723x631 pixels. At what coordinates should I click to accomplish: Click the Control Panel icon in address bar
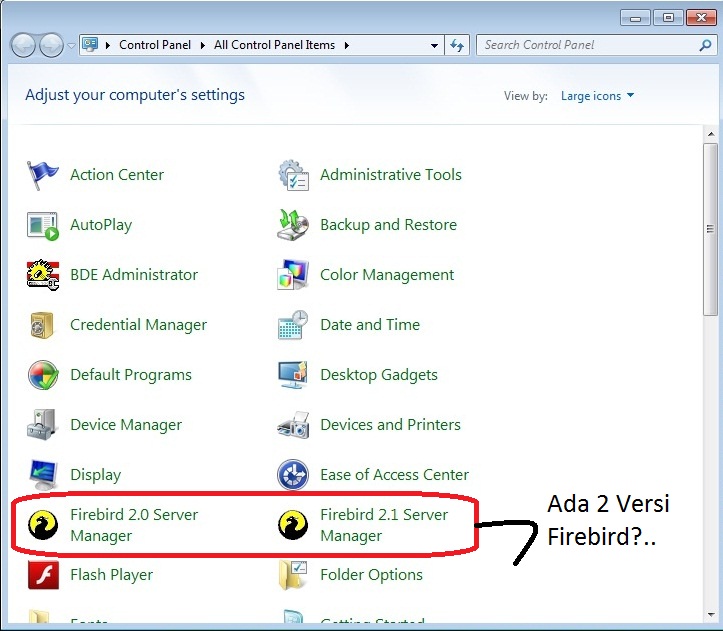pos(90,45)
